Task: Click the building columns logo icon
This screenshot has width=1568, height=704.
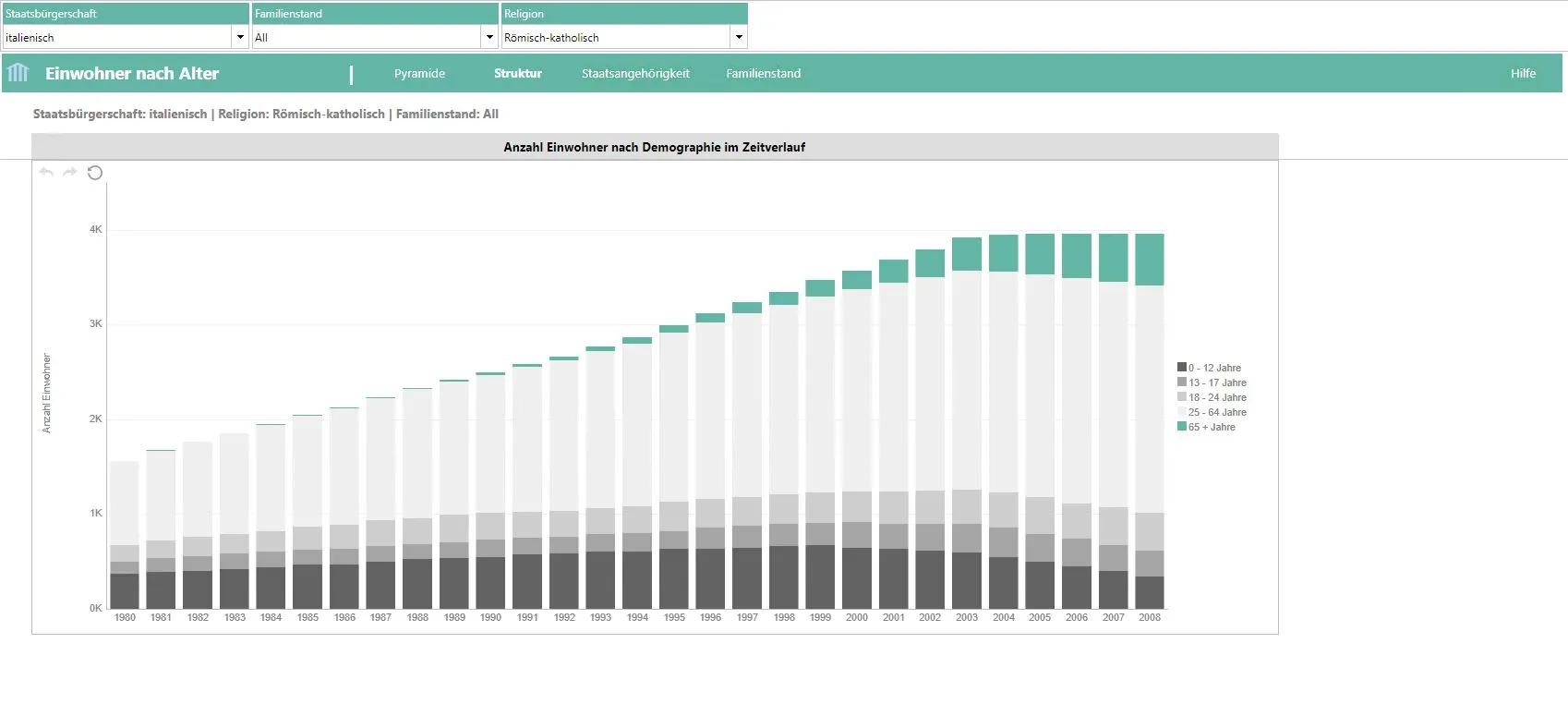Action: 18,73
